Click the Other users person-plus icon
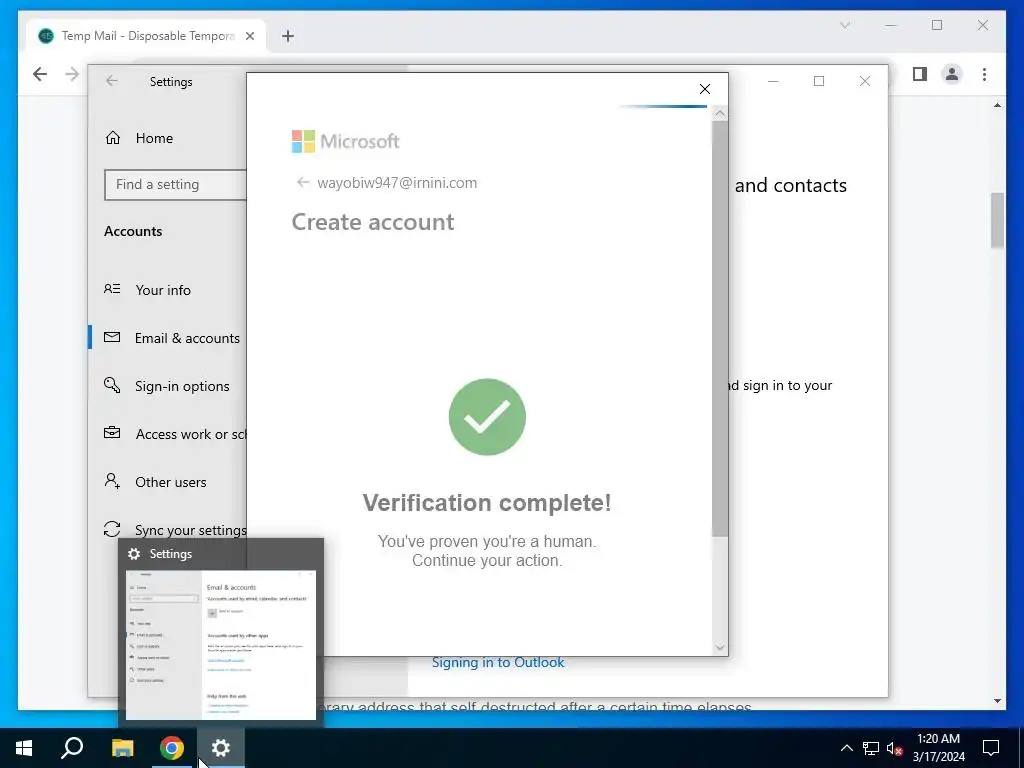 (x=112, y=481)
